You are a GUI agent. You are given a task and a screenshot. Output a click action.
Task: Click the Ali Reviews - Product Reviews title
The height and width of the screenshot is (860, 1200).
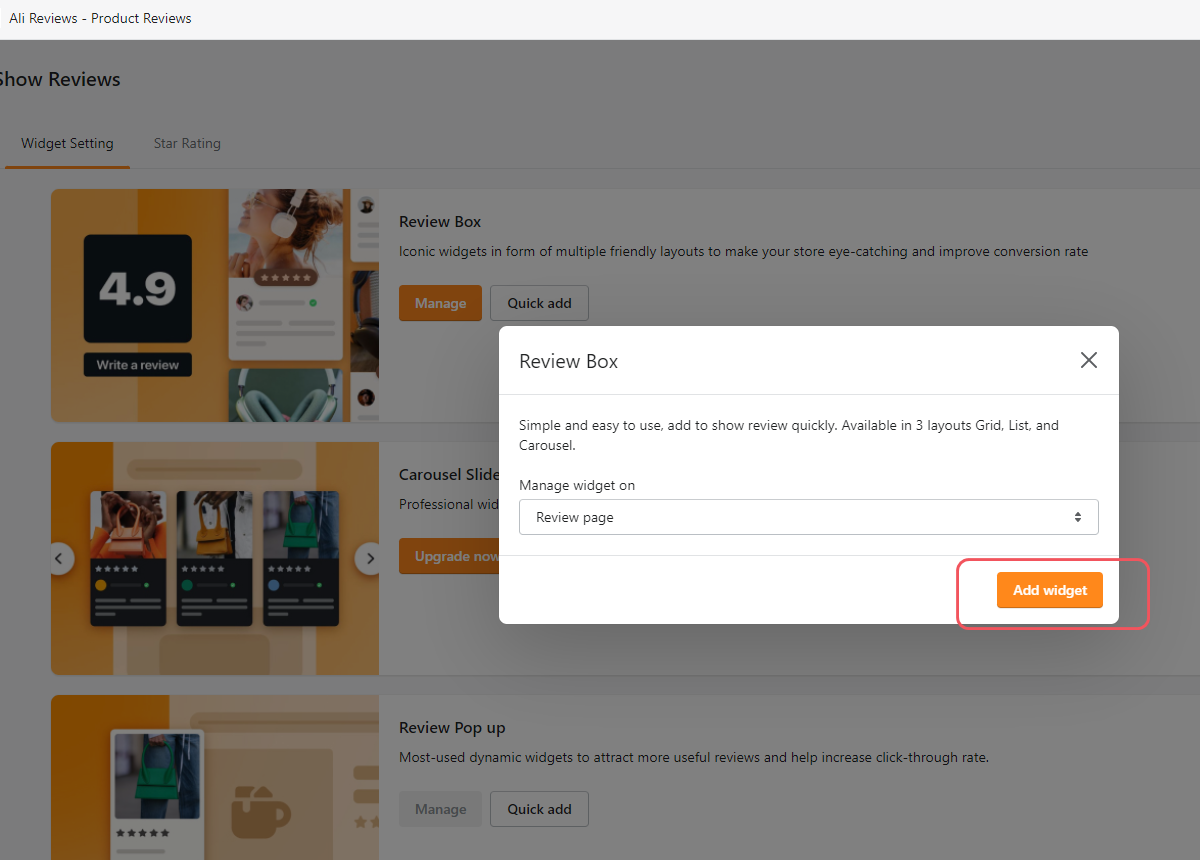pyautogui.click(x=100, y=18)
